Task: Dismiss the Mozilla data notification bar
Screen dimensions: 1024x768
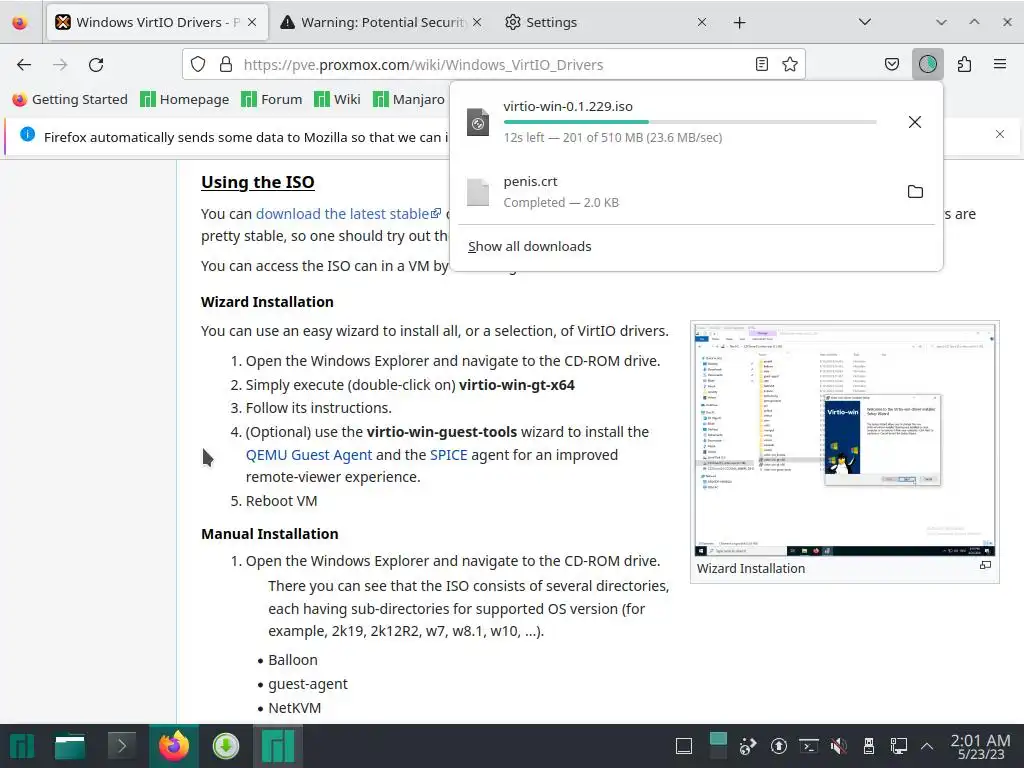Action: point(1000,135)
